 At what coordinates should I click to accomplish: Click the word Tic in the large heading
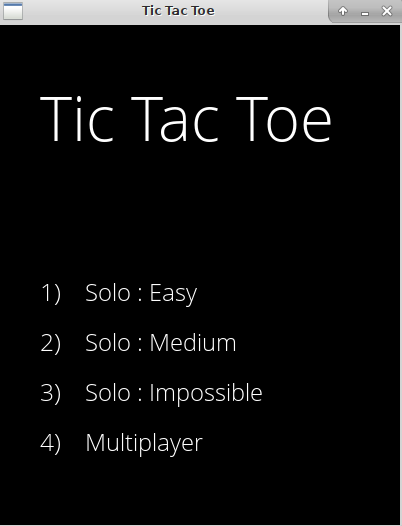click(77, 119)
